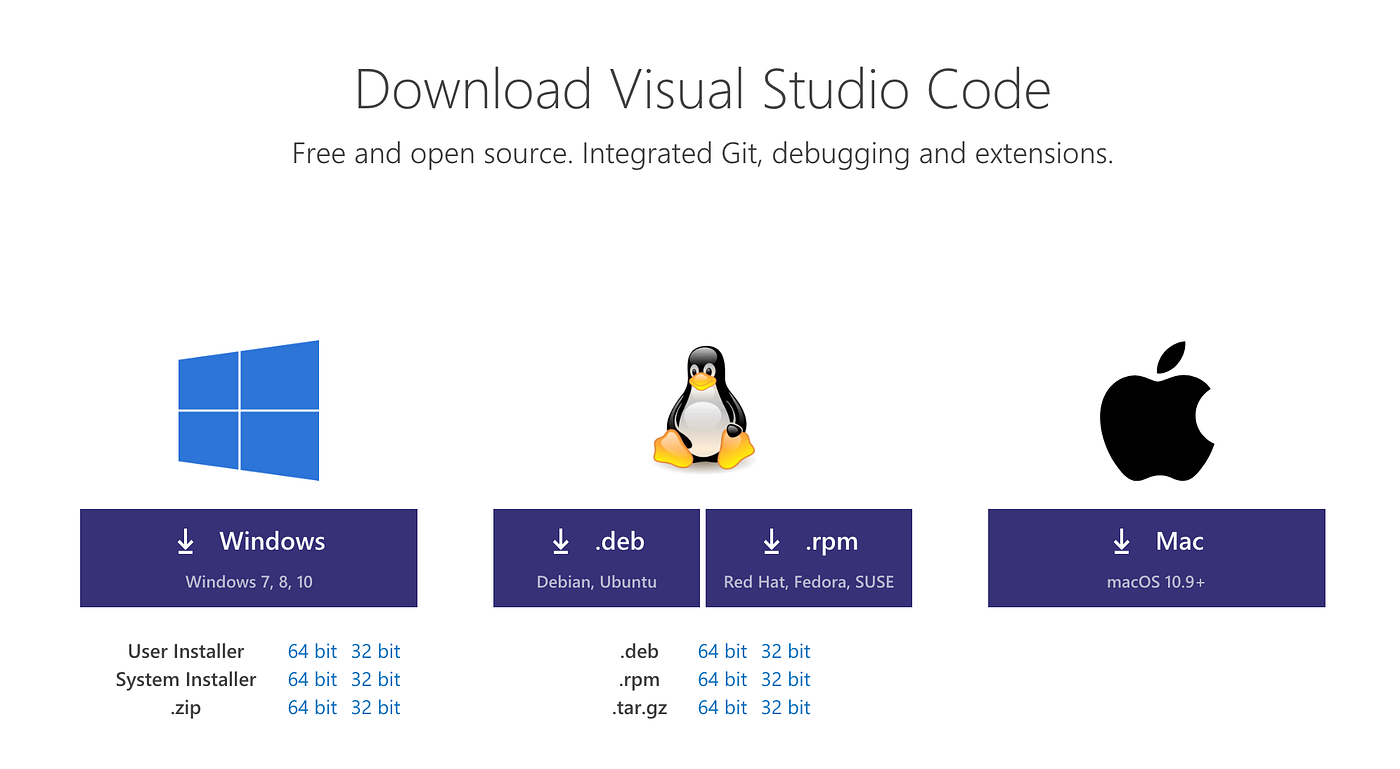
Task: Click the download arrow on the Mac button
Action: (x=1120, y=541)
